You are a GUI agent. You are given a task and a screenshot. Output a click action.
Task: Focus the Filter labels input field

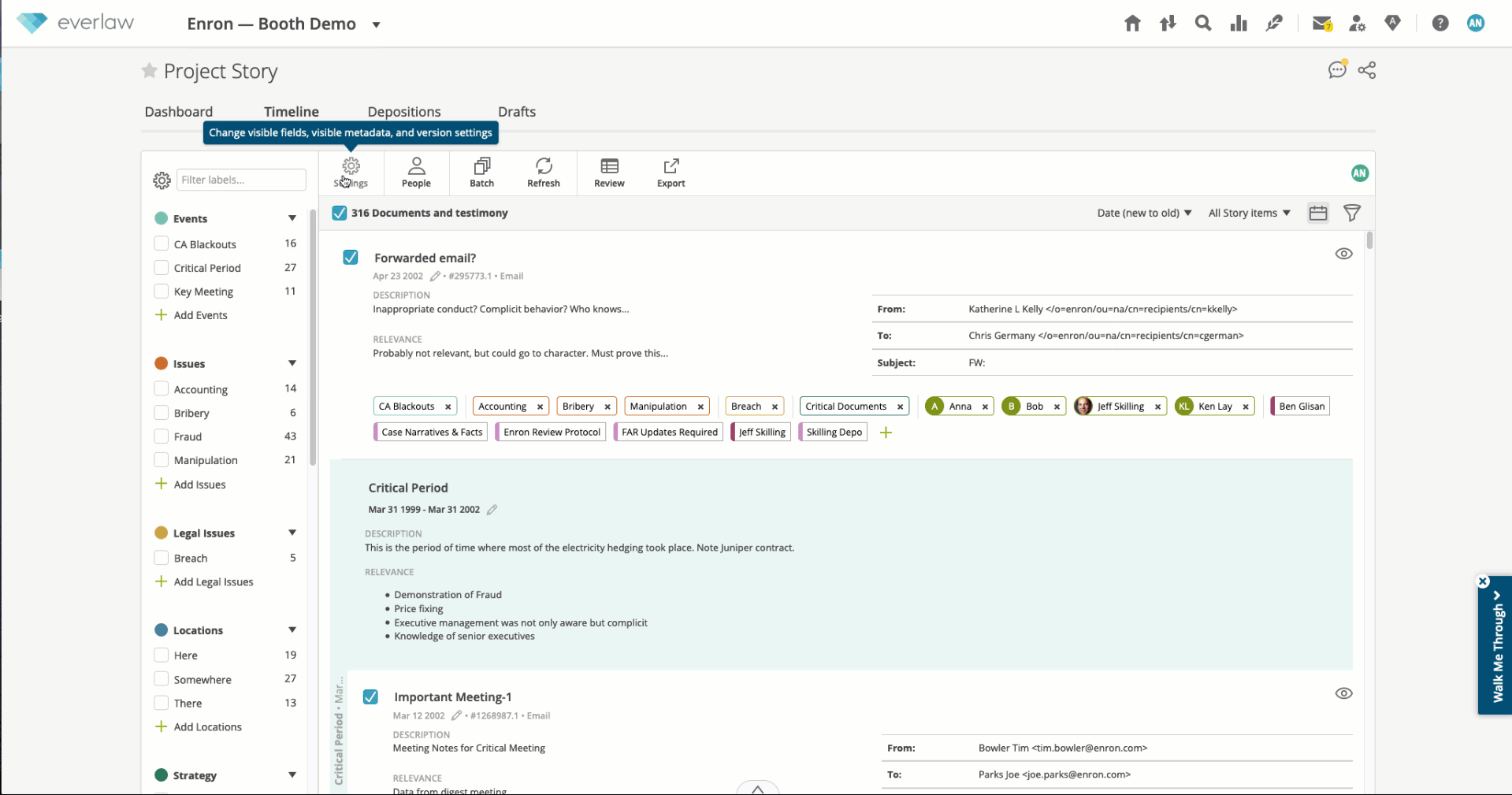tap(241, 180)
